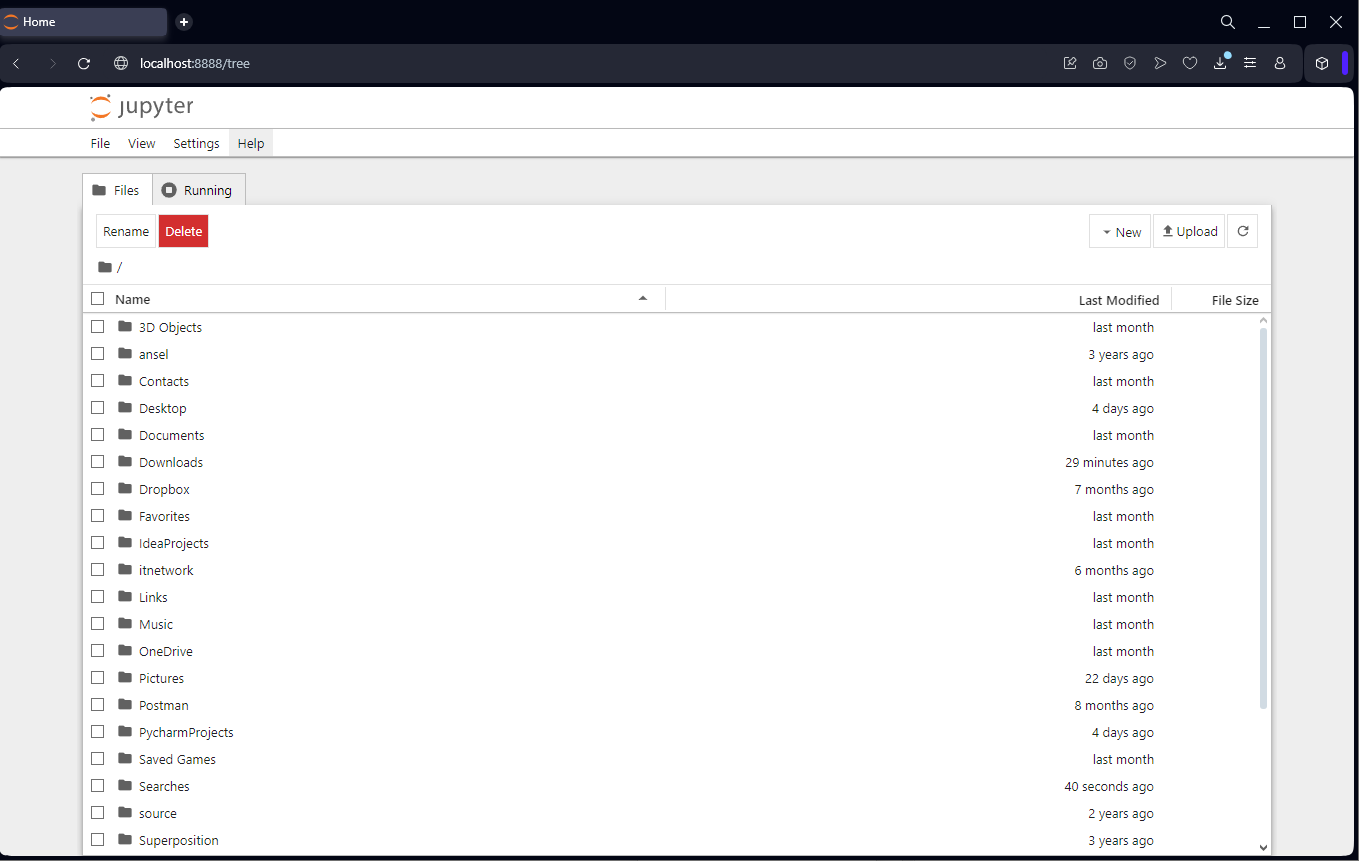1359x861 pixels.
Task: Tick the IdeaProjects checkbox
Action: pyautogui.click(x=98, y=542)
